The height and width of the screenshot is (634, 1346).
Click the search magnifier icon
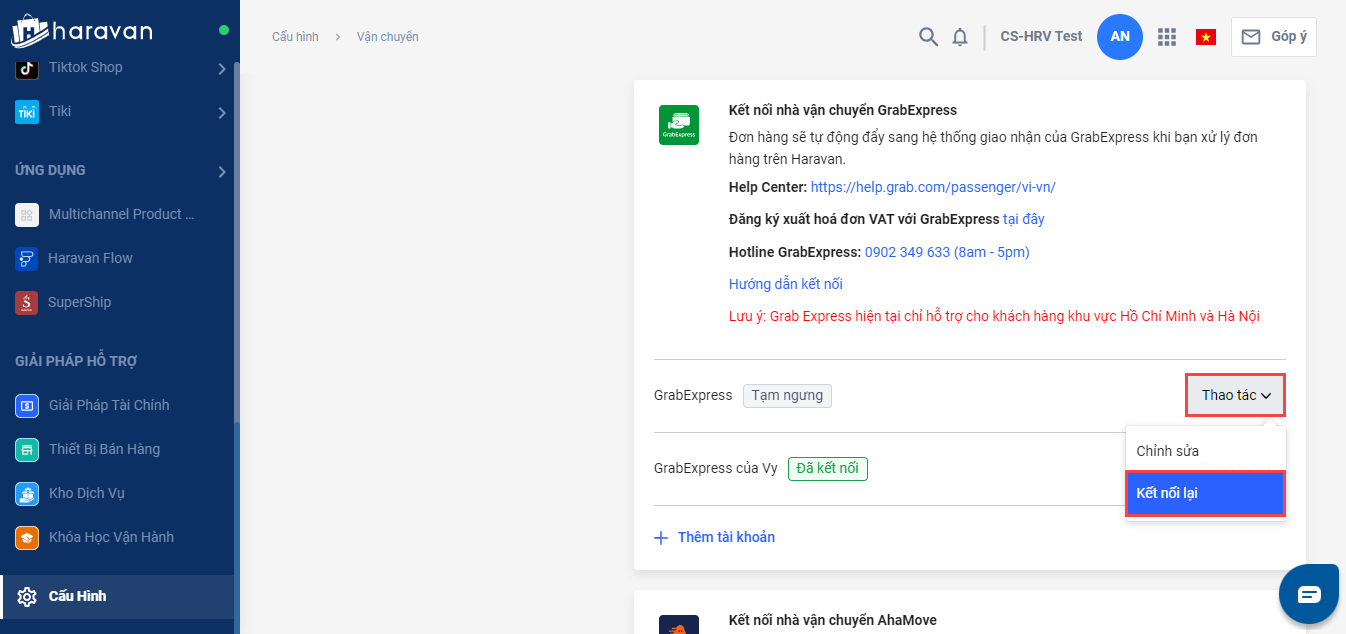928,37
